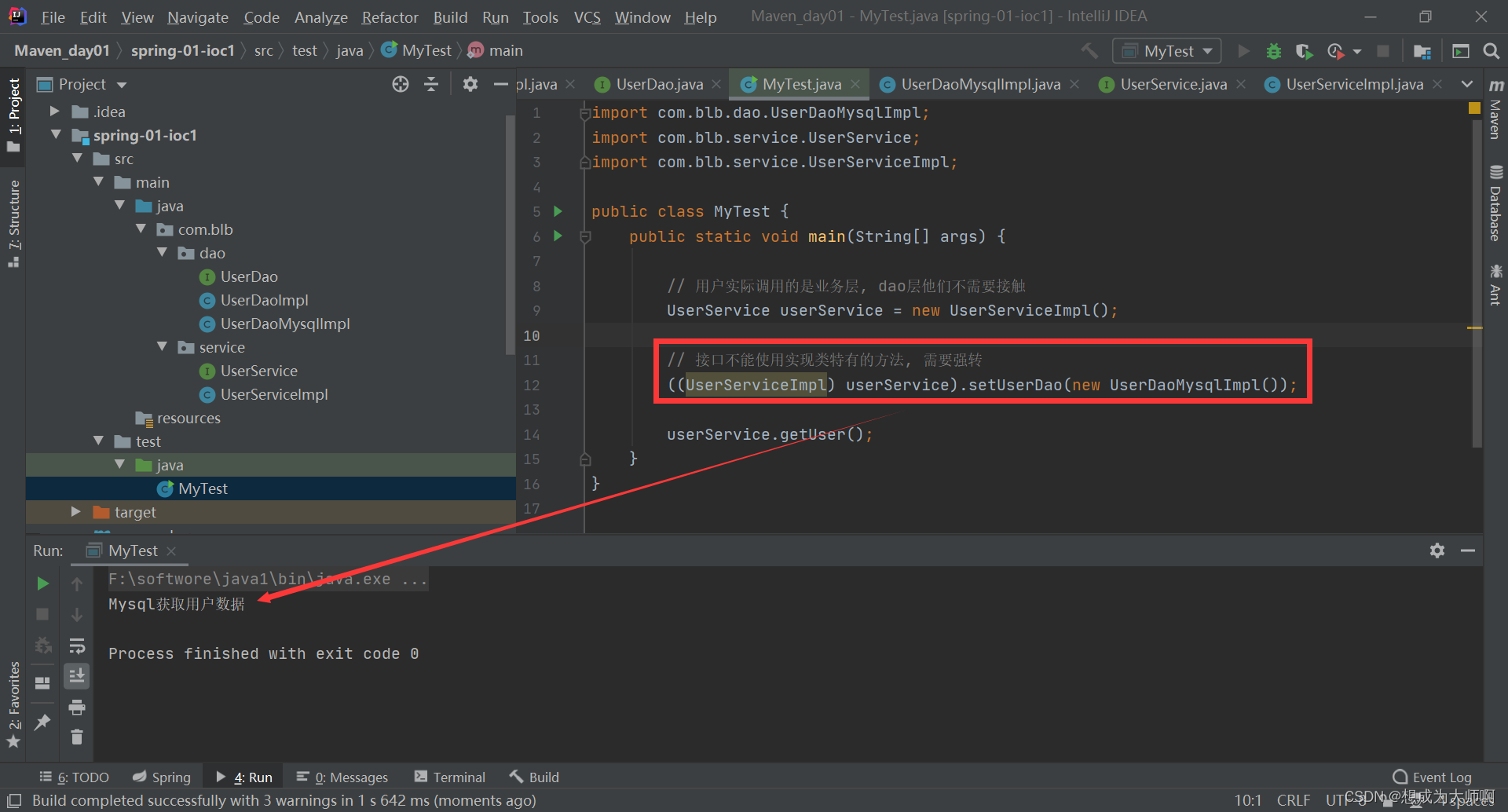Collapse the service package
Screen dimensions: 1508x812
pyautogui.click(x=162, y=347)
